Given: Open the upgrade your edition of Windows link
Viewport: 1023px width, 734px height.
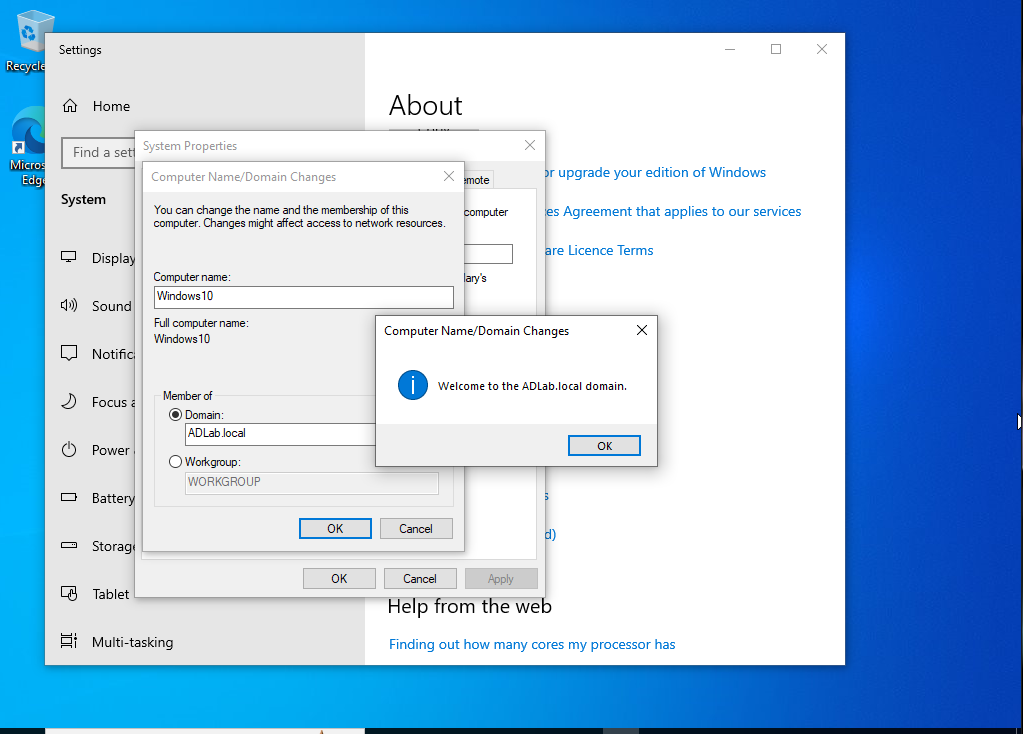Looking at the screenshot, I should coord(656,172).
